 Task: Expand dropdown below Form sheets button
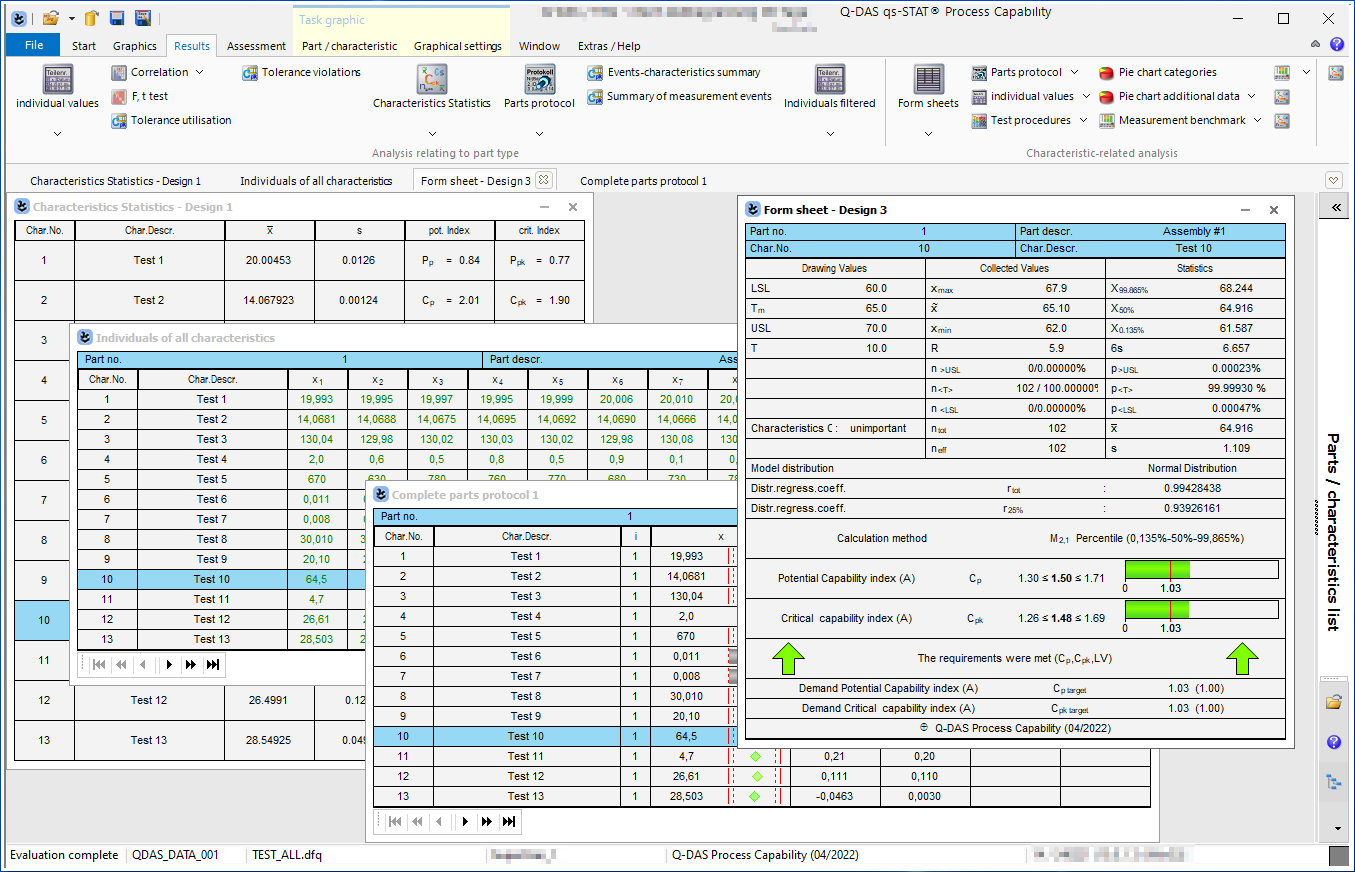click(929, 133)
